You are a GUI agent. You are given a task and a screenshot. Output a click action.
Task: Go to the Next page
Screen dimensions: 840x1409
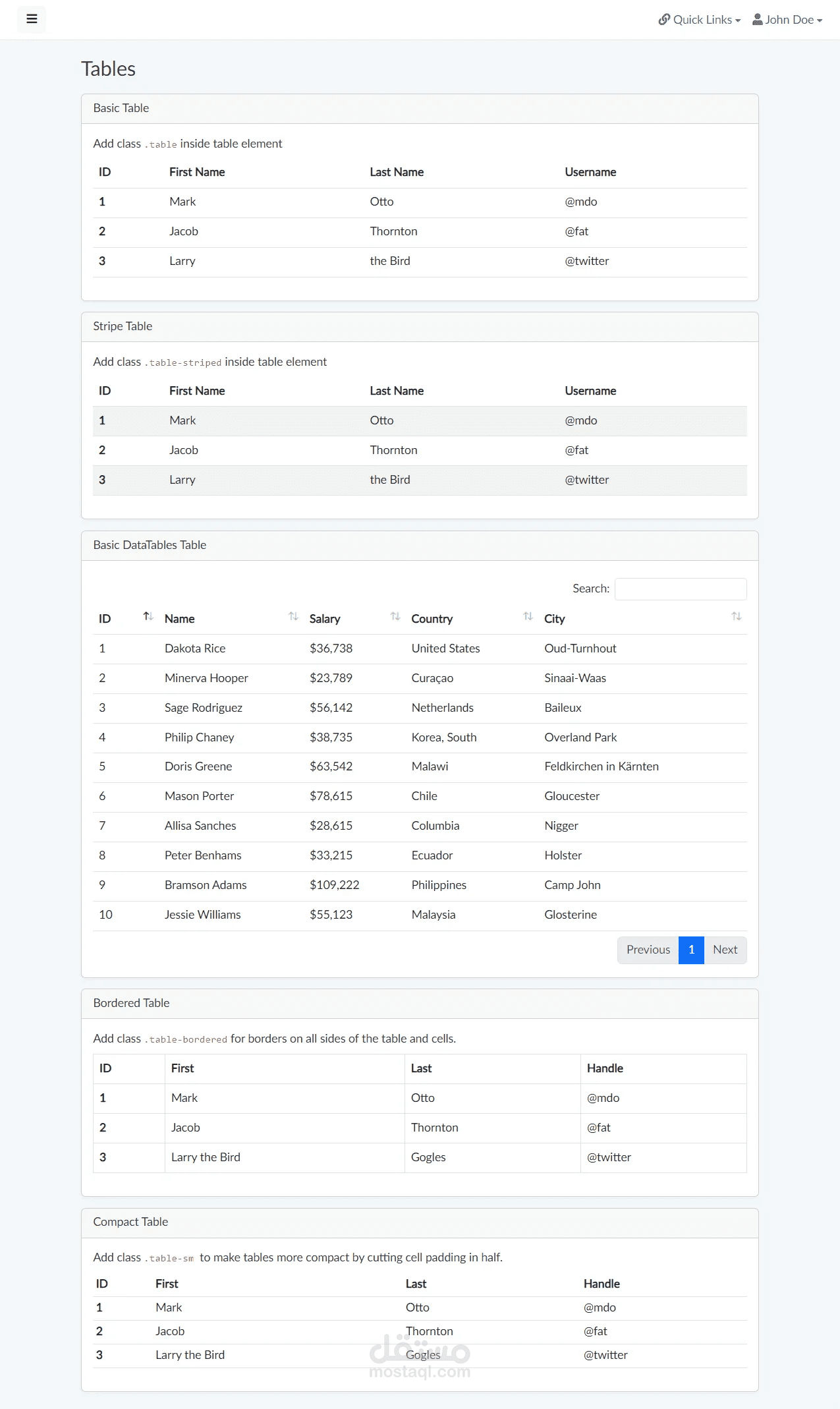click(725, 950)
